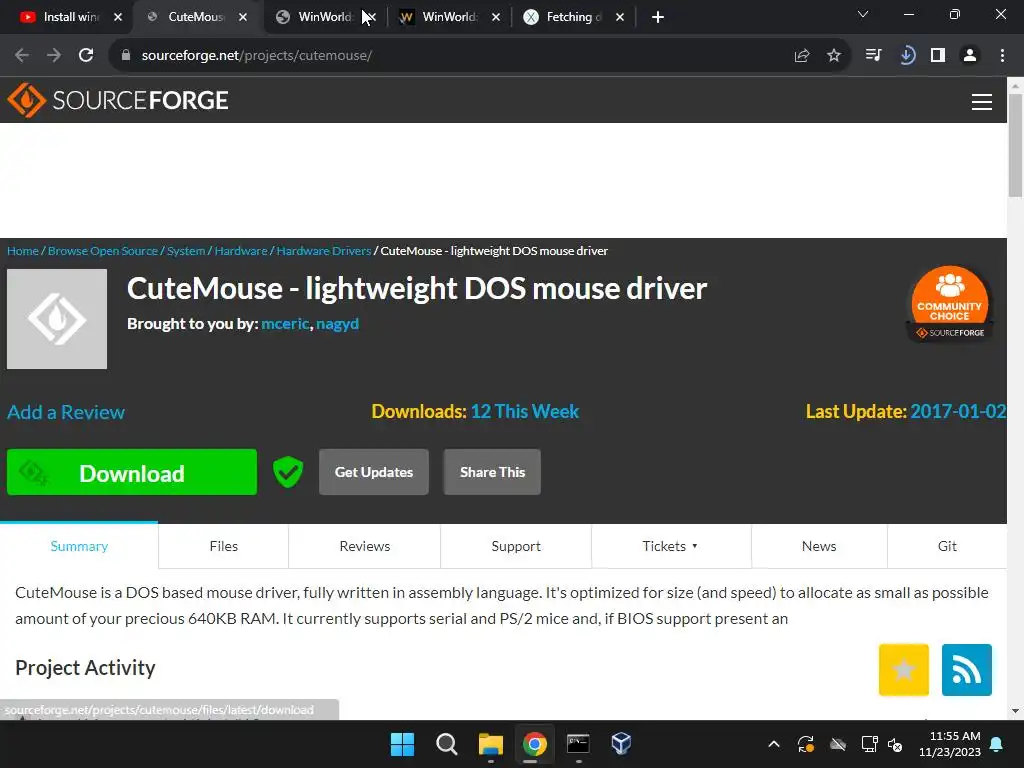Image resolution: width=1024 pixels, height=768 pixels.
Task: Open the Chrome three-dot menu
Action: coord(1002,56)
